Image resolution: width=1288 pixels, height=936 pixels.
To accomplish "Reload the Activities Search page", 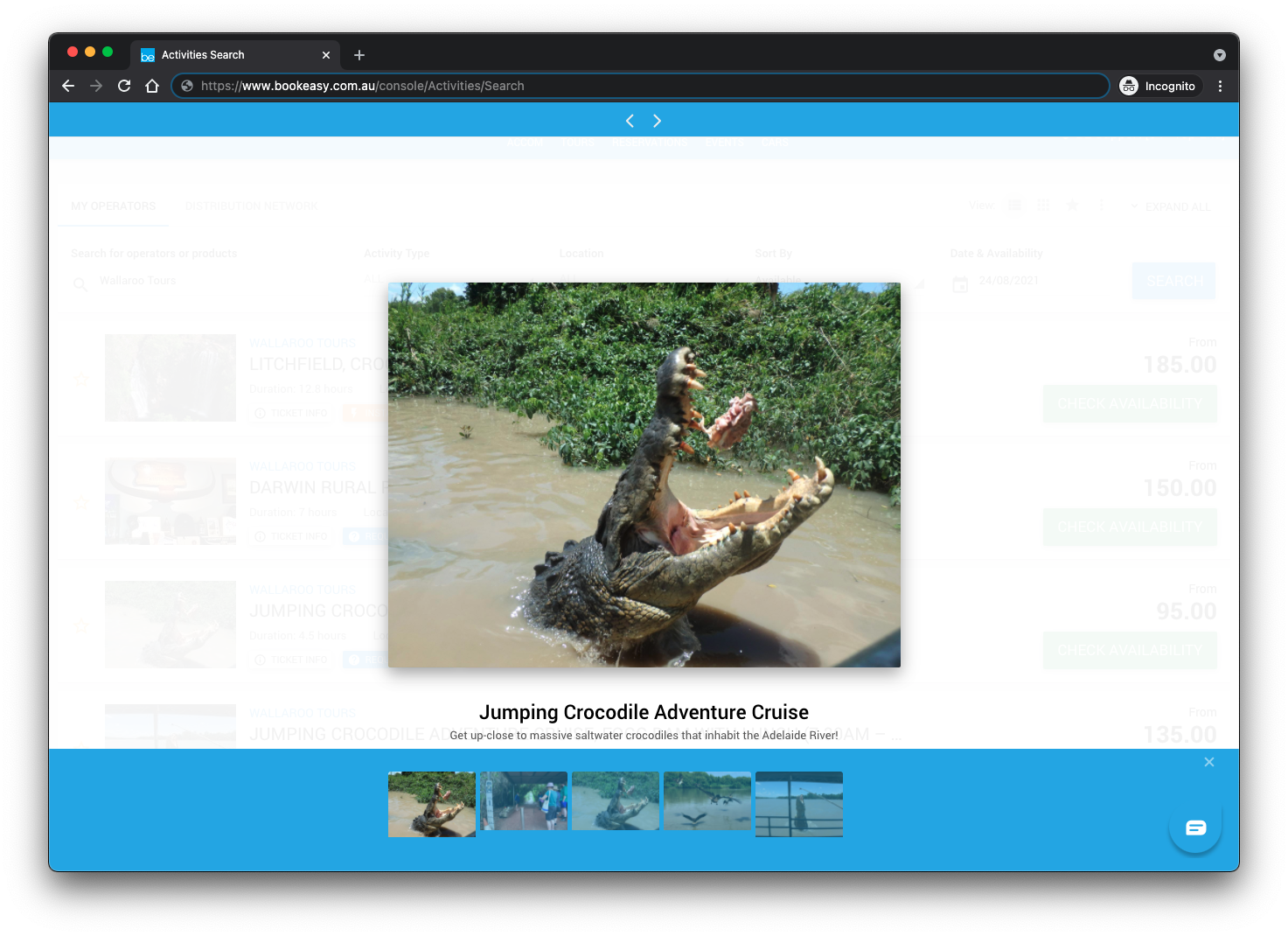I will [x=124, y=86].
